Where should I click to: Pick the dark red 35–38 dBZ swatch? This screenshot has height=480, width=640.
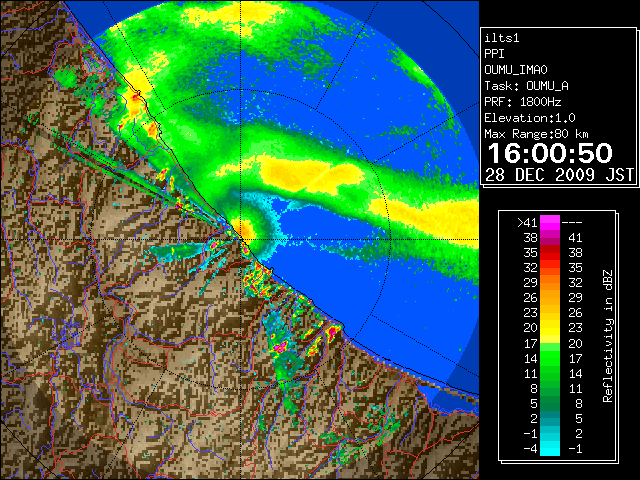pyautogui.click(x=550, y=253)
